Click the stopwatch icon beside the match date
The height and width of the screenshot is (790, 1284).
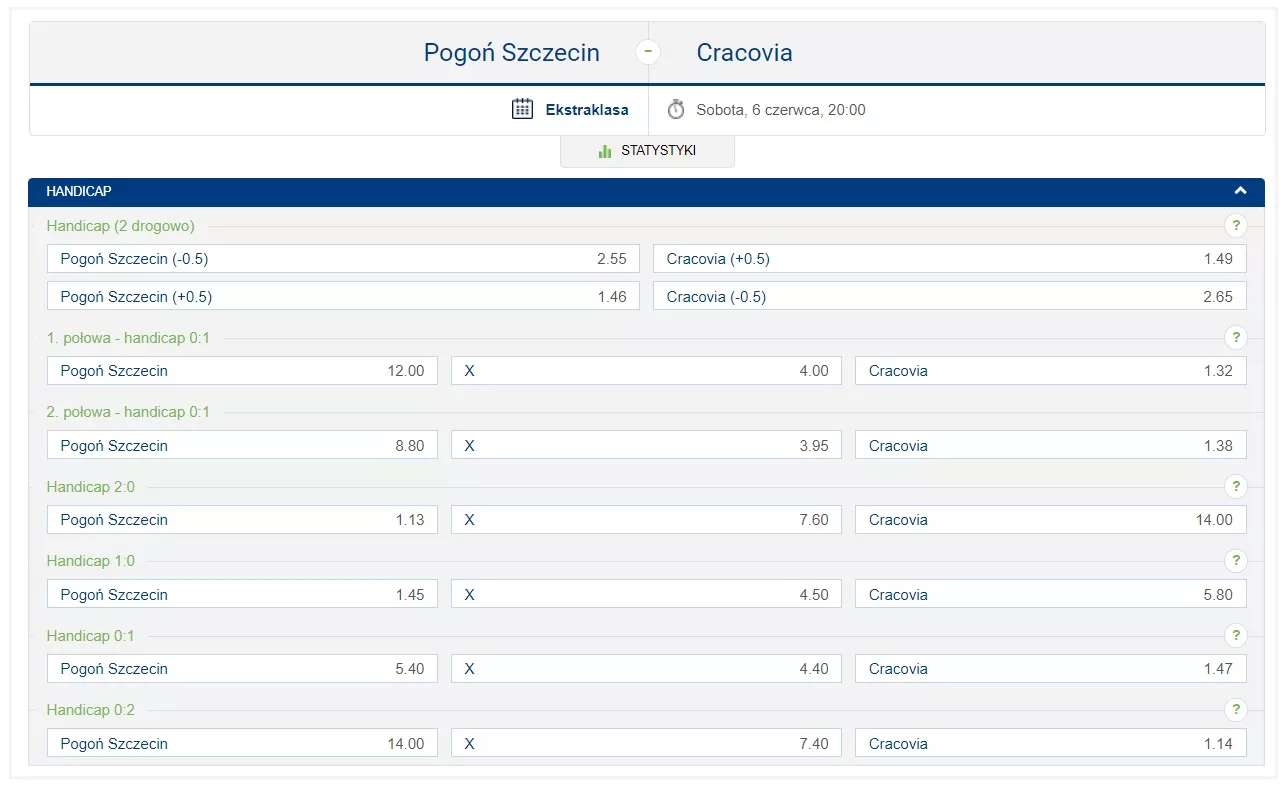(676, 109)
